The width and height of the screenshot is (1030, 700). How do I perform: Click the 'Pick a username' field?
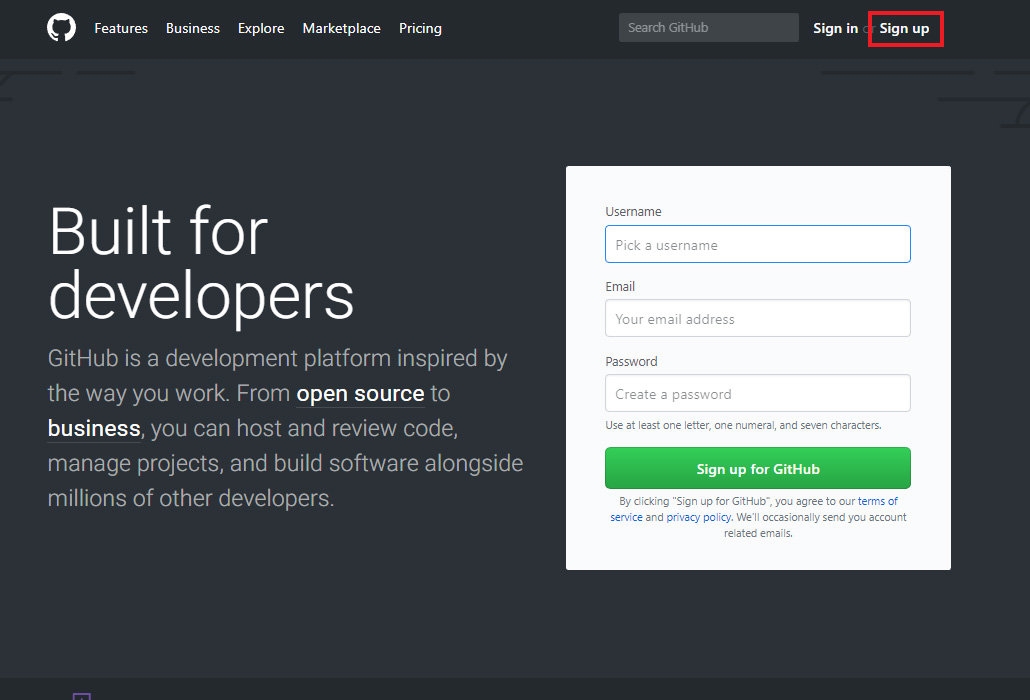[x=757, y=245]
